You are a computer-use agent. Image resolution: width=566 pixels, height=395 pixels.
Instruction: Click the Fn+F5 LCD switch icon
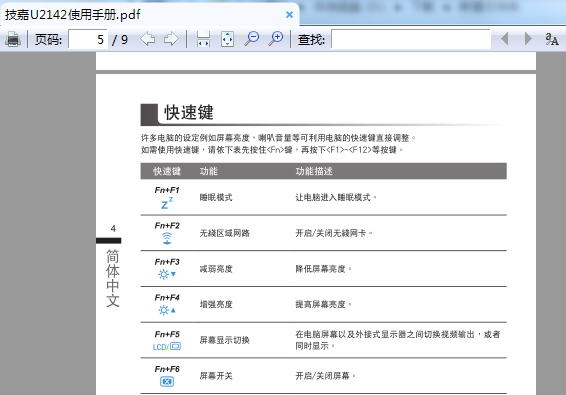pos(167,347)
